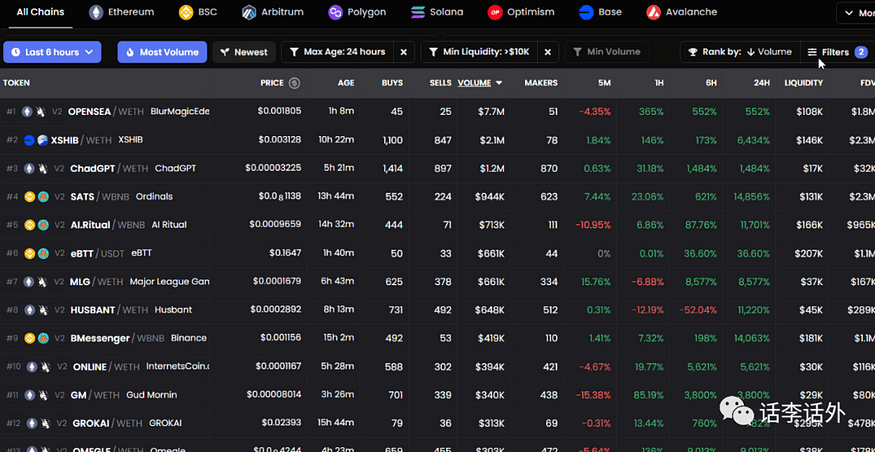The image size is (875, 452).
Task: Select the Ethereum chain tab
Action: (121, 12)
